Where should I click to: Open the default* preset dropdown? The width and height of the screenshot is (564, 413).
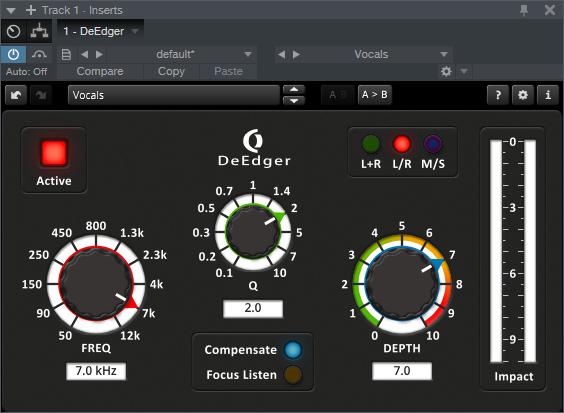pyautogui.click(x=182, y=55)
